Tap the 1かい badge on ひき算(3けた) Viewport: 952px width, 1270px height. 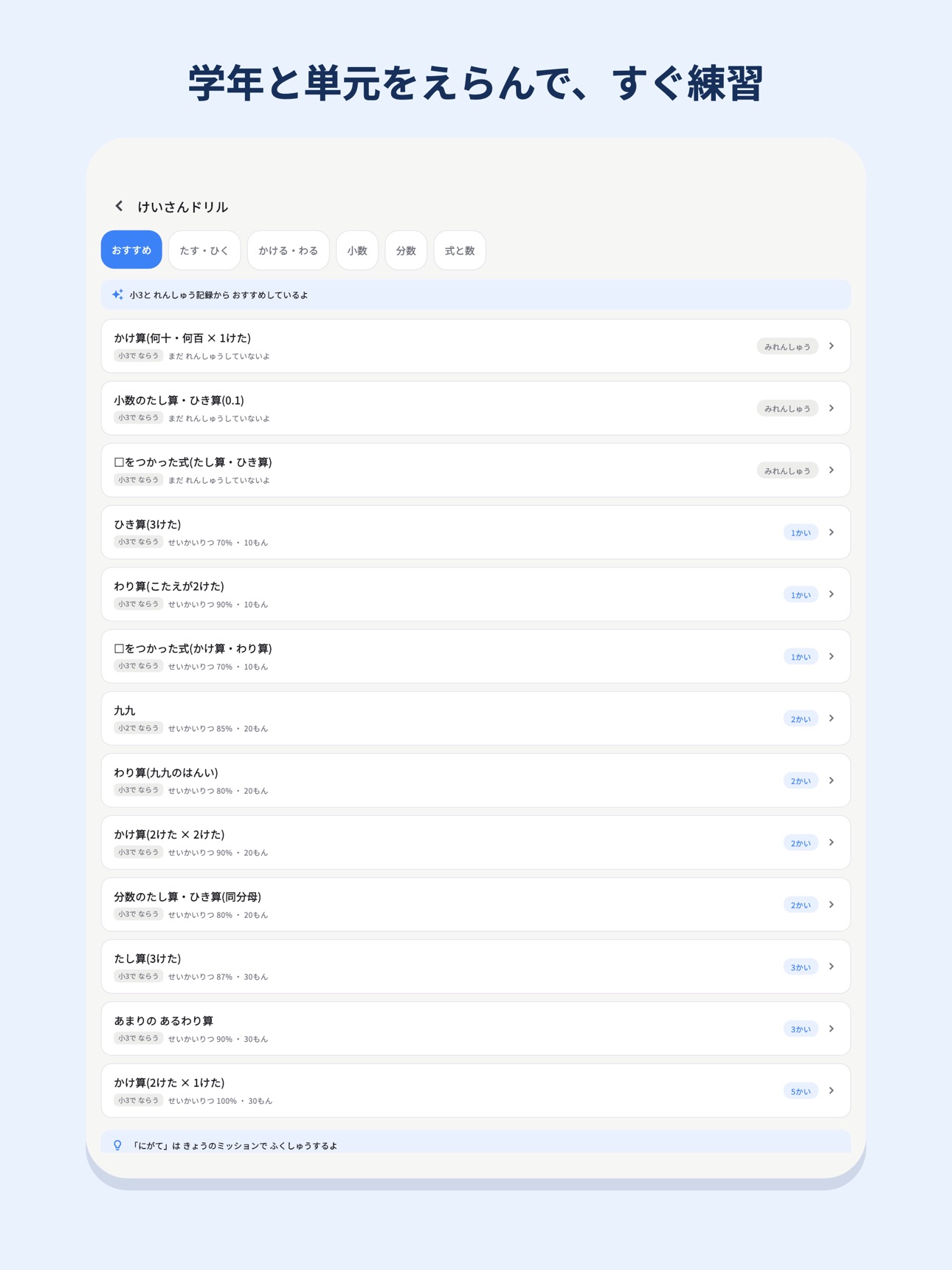tap(801, 532)
